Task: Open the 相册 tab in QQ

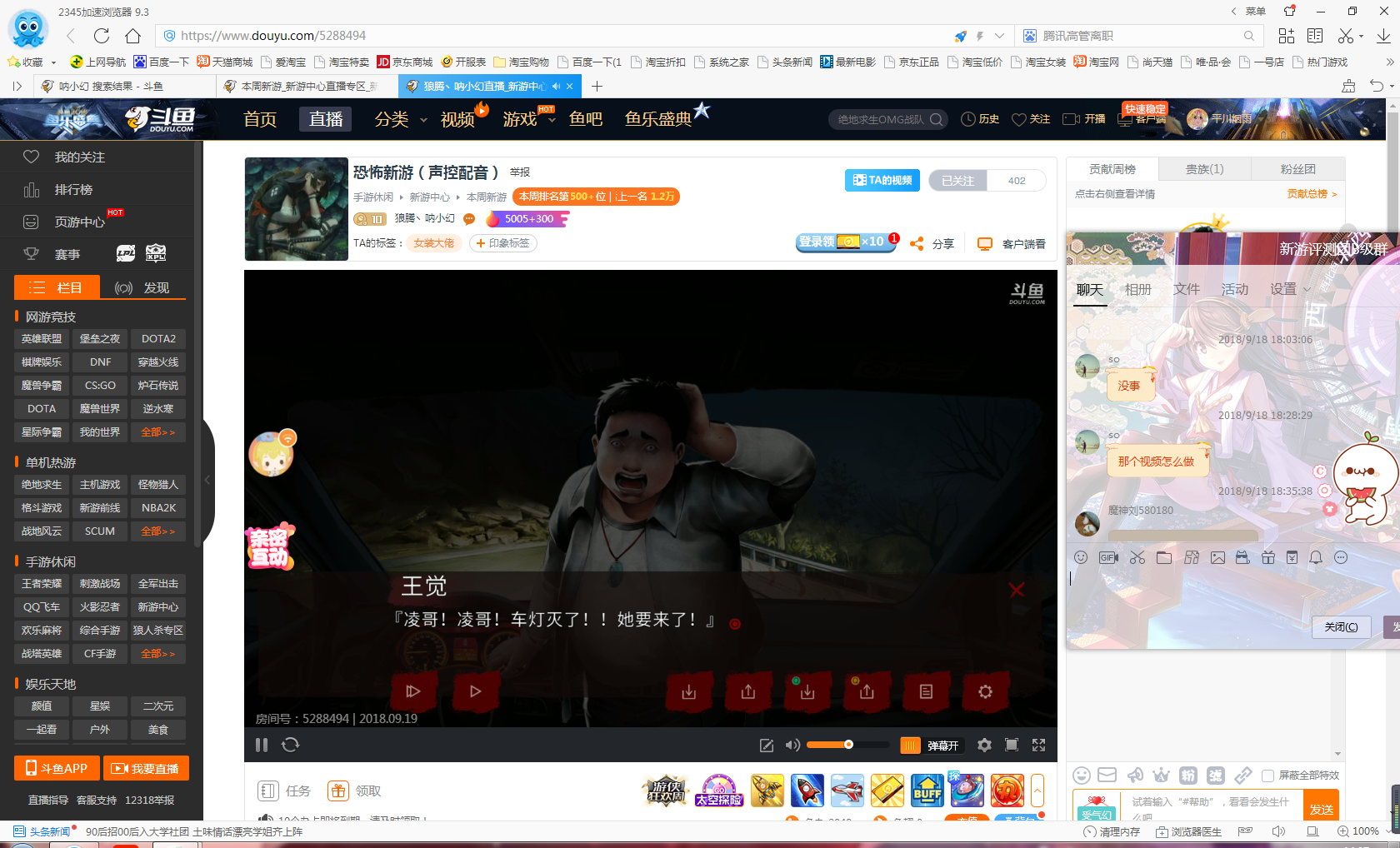Action: coord(1137,289)
